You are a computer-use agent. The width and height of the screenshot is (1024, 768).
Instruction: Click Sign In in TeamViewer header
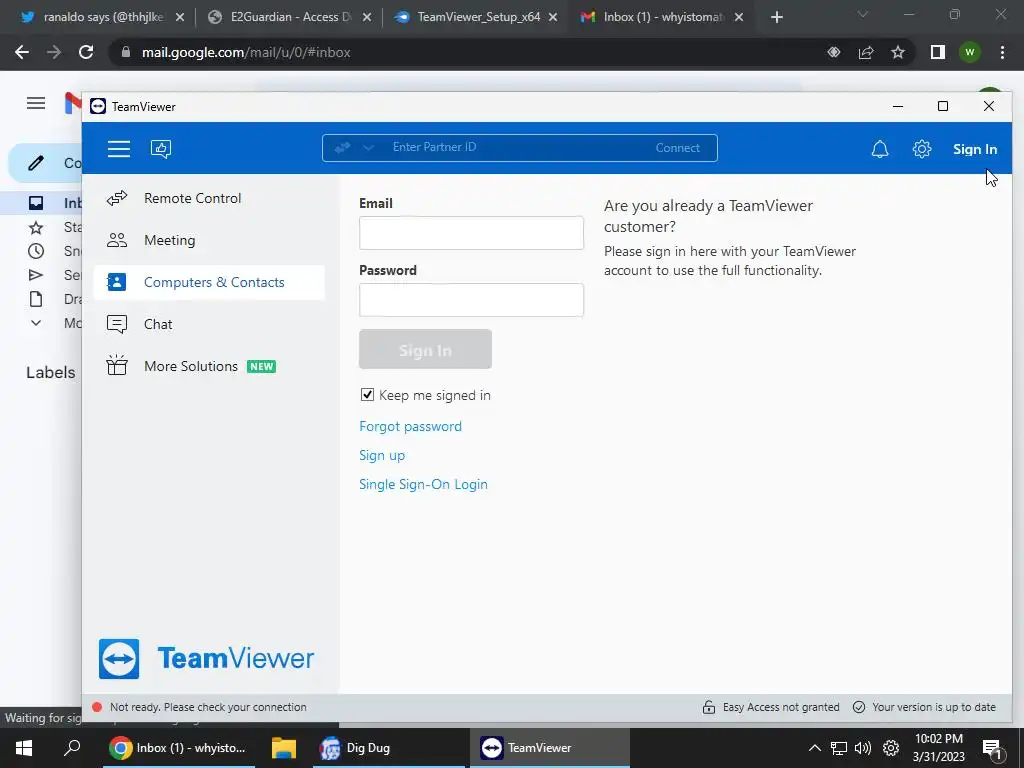click(974, 149)
